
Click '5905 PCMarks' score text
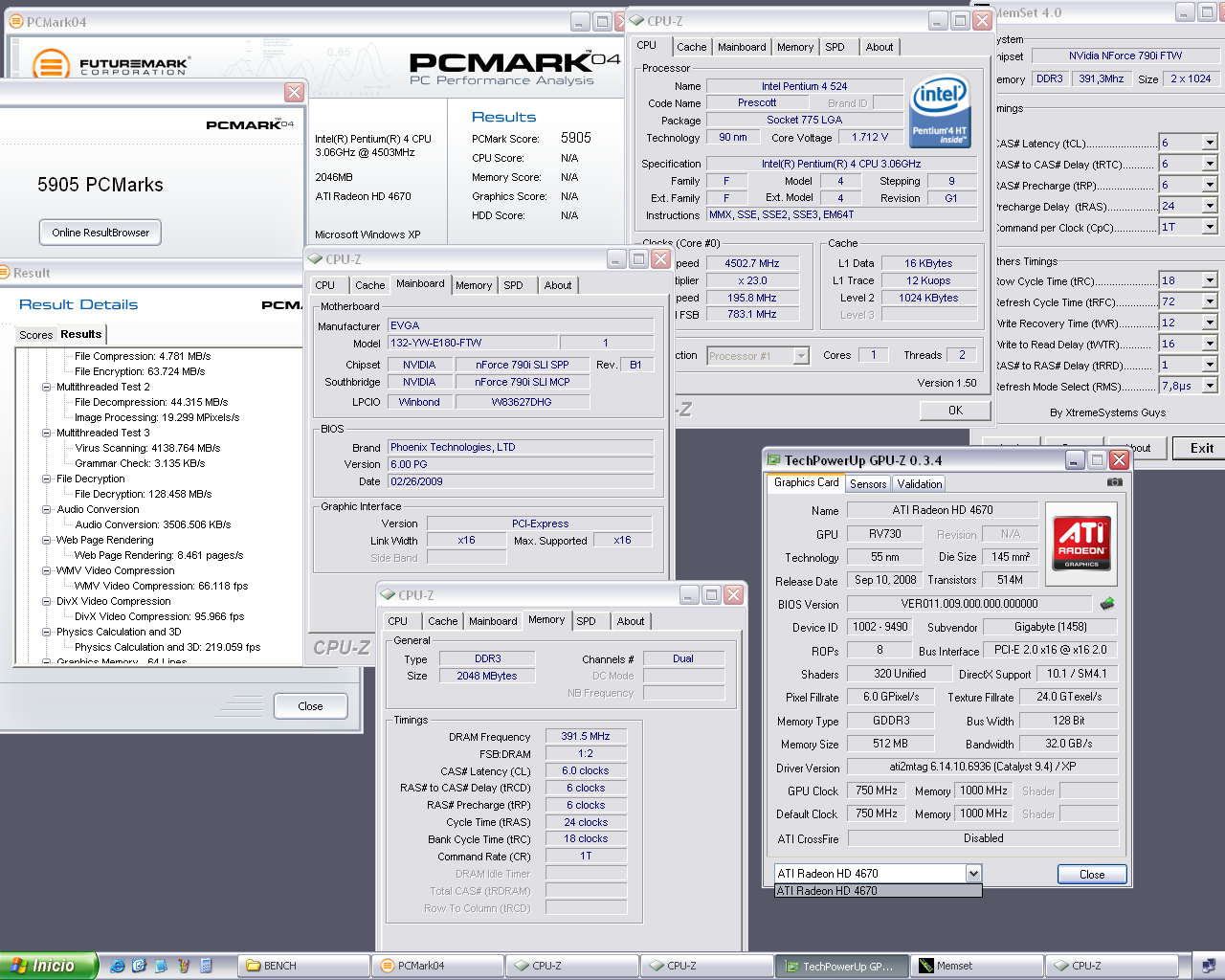[100, 185]
